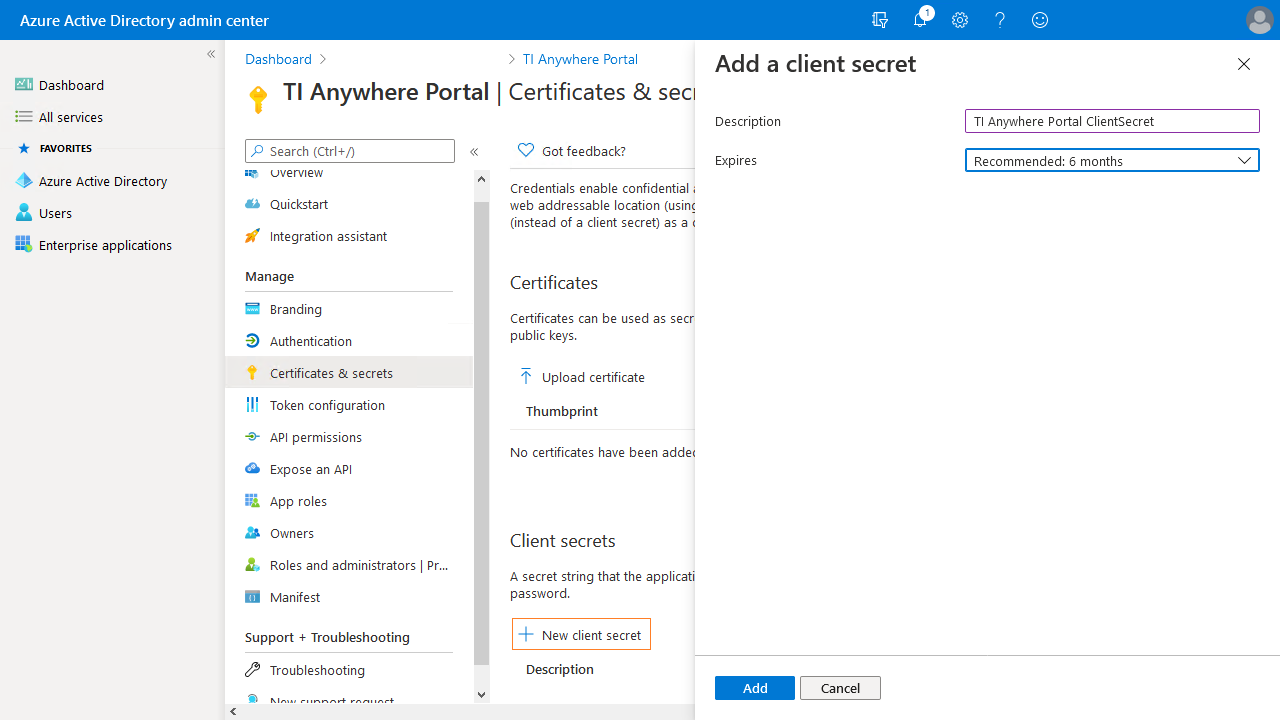The image size is (1280, 720).
Task: Open the directory and subscription filter icon
Action: pyautogui.click(x=880, y=20)
